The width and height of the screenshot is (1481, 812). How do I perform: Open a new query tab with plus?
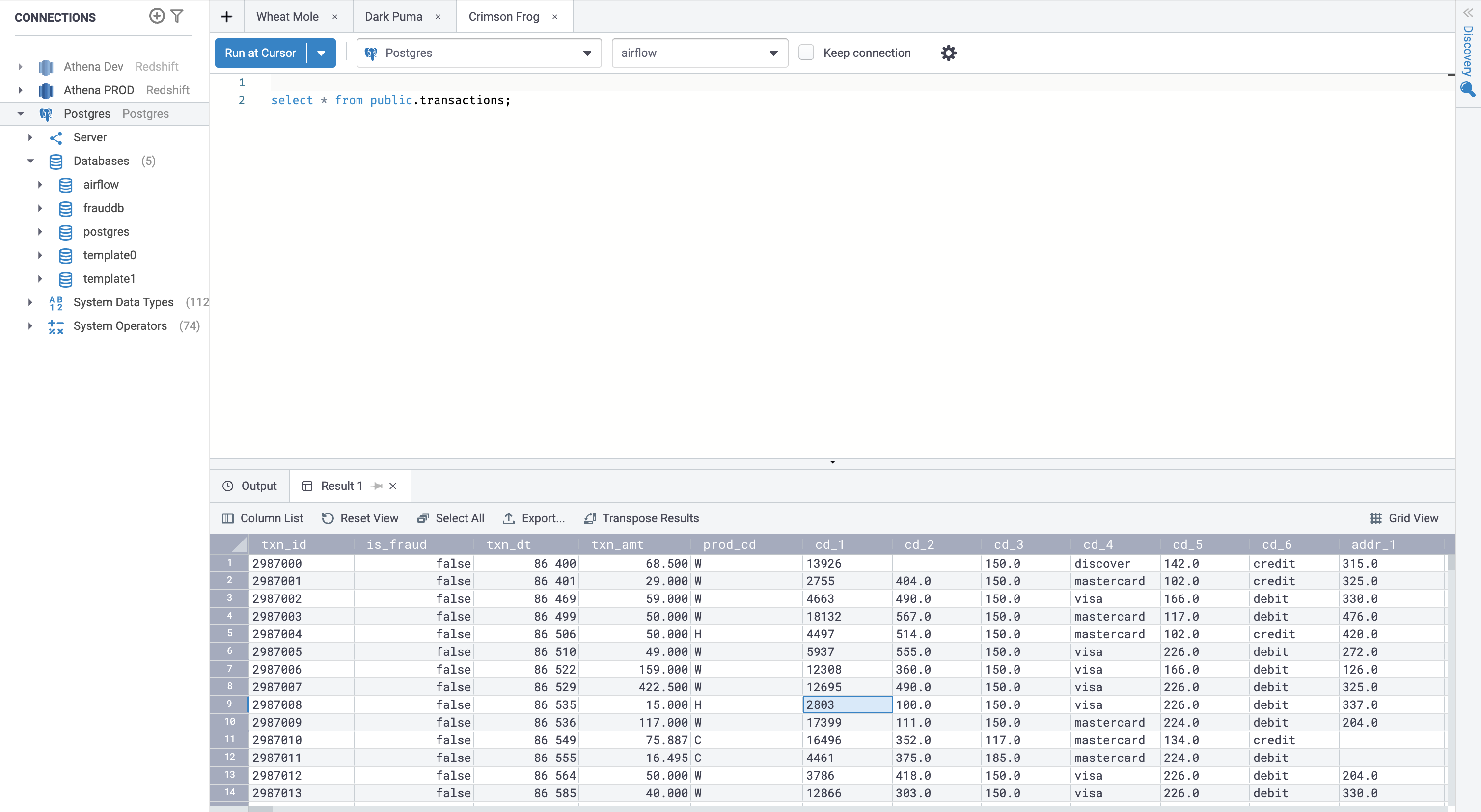(226, 17)
